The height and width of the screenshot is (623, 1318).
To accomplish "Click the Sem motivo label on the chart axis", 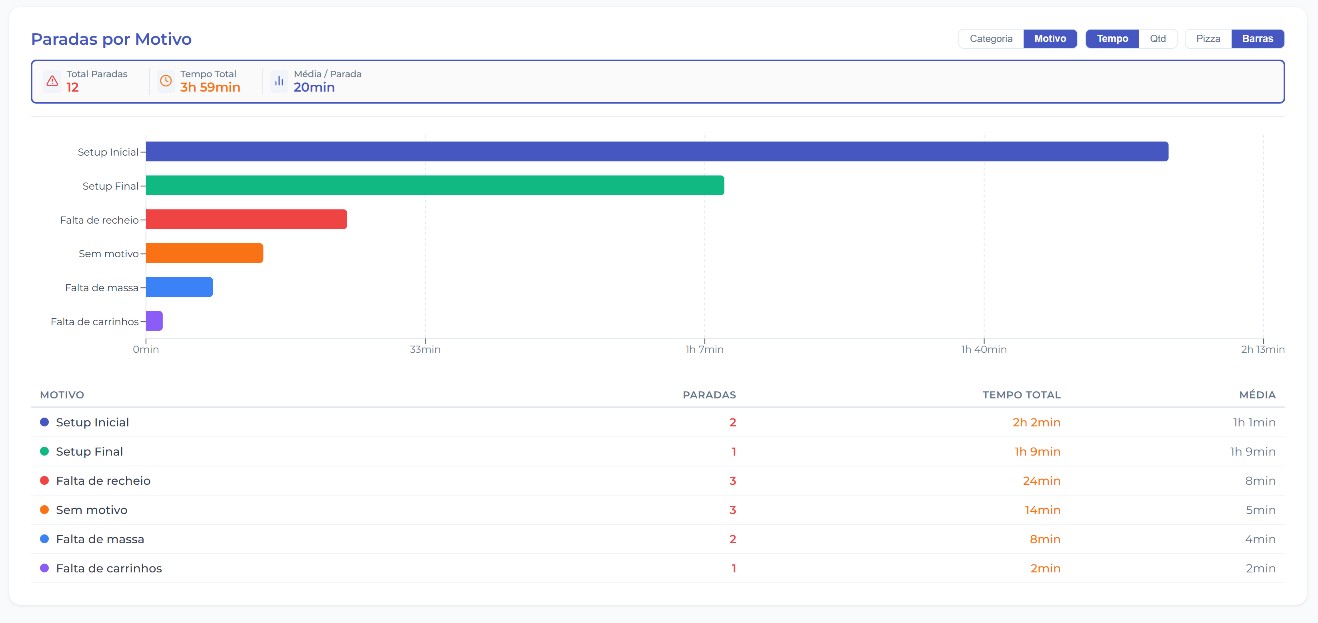I will 109,254.
